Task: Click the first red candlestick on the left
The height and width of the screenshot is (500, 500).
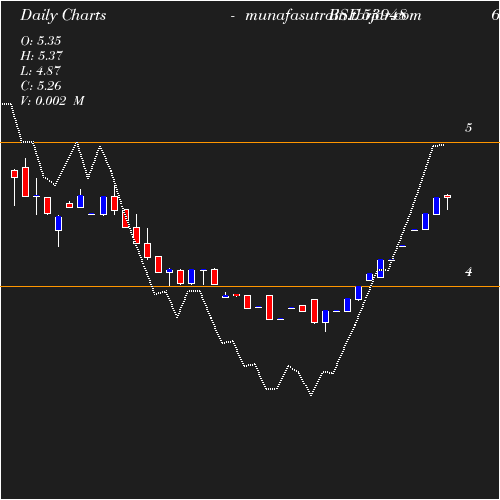Action: [14, 174]
